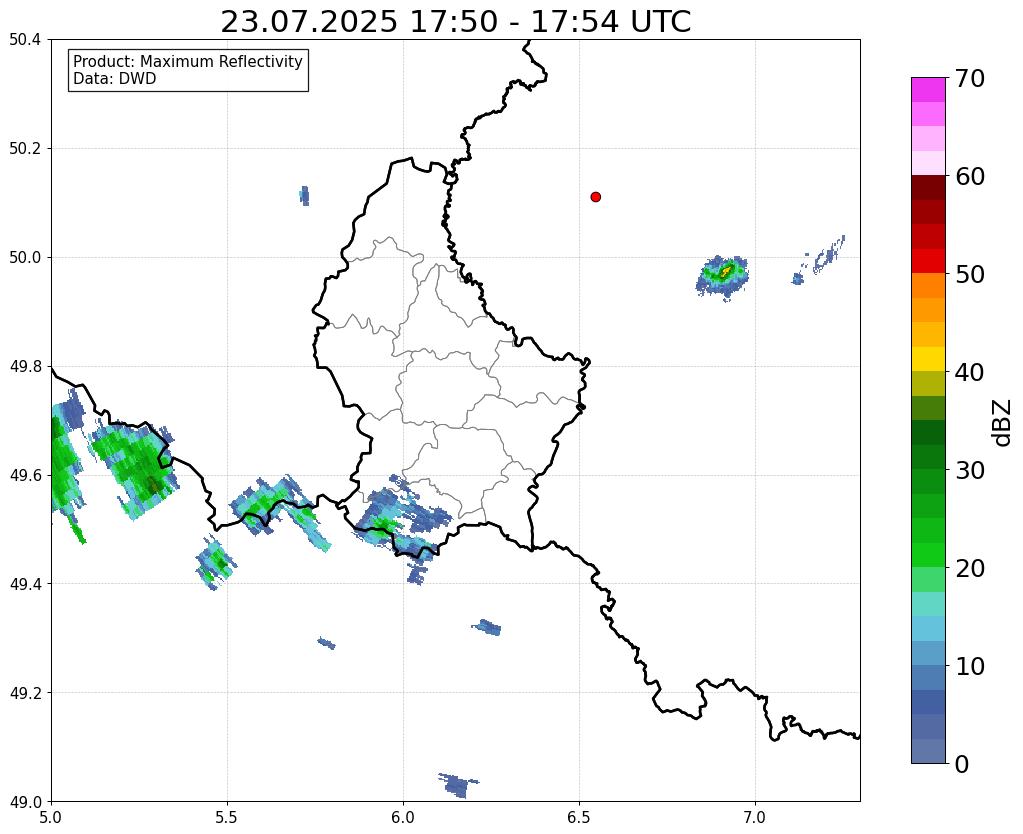Click the colorbar tick label "20"
The image size is (1023, 834).
[970, 568]
